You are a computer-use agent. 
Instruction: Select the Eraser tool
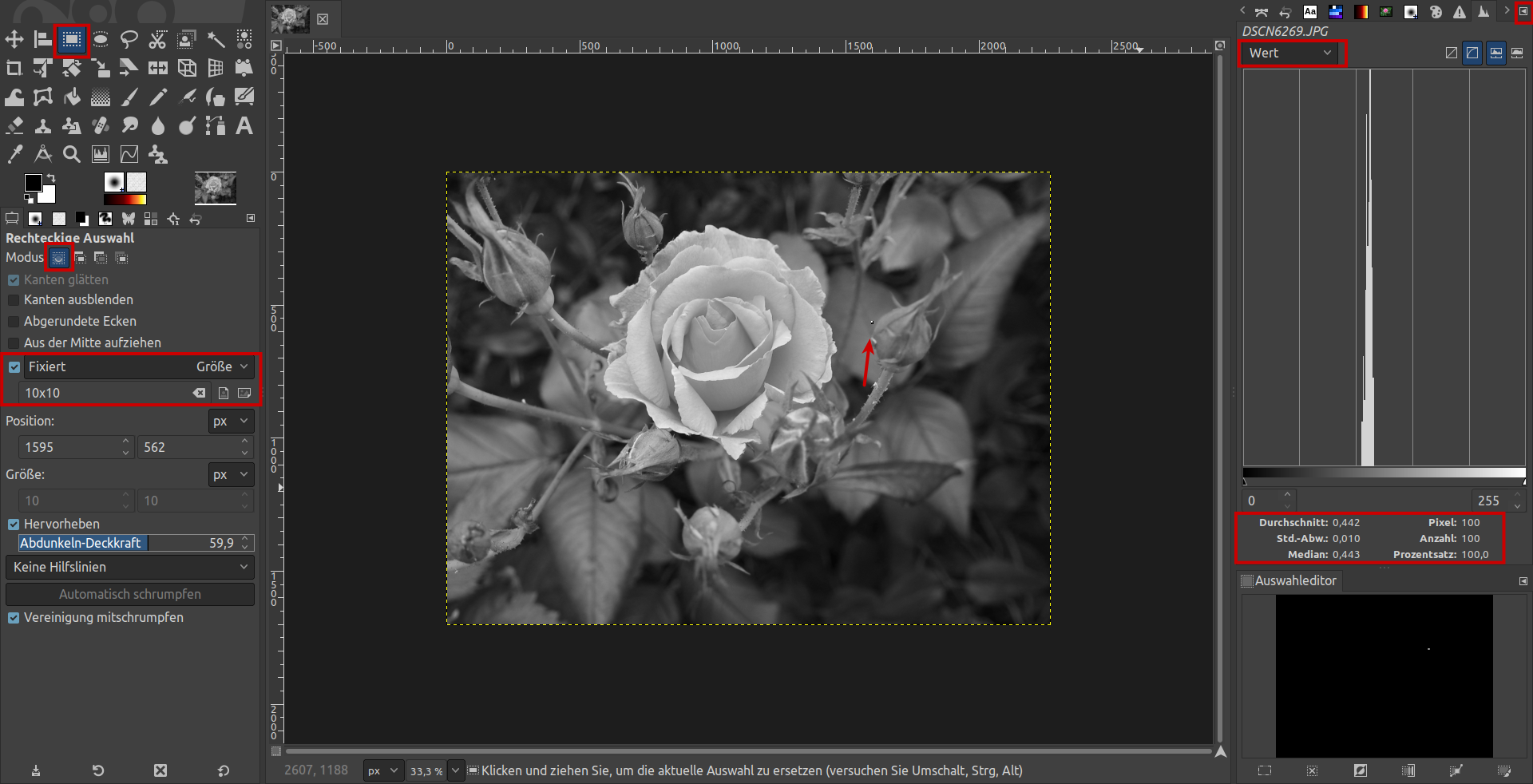[x=14, y=125]
